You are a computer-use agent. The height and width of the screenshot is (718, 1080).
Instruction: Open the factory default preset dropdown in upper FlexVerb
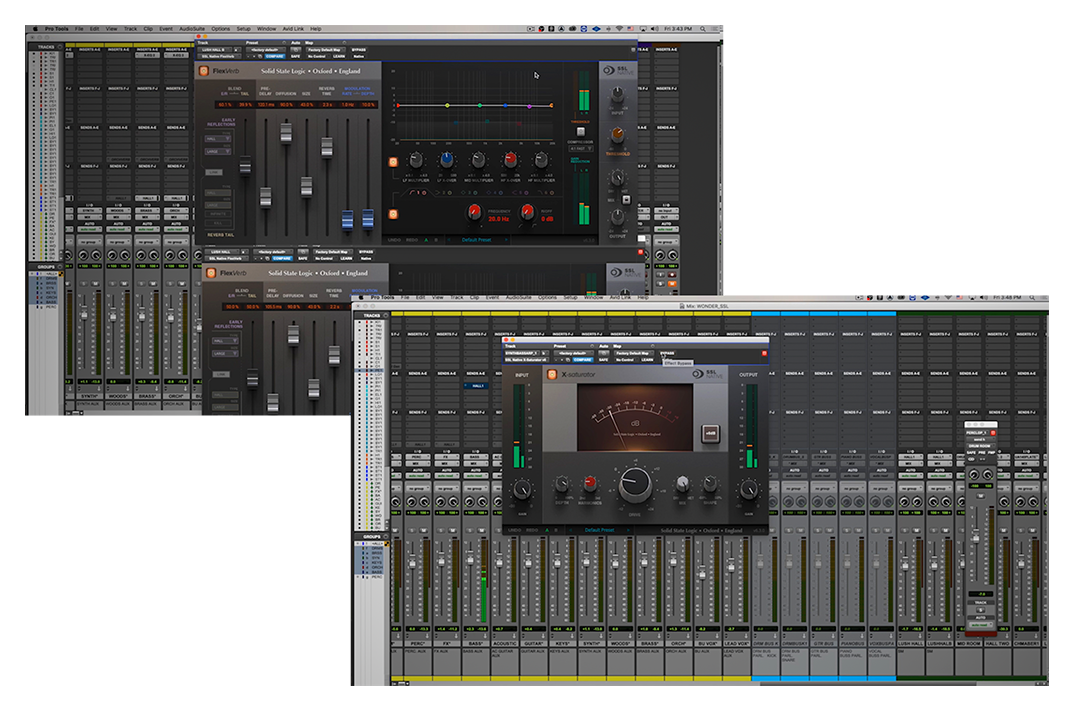click(x=265, y=50)
